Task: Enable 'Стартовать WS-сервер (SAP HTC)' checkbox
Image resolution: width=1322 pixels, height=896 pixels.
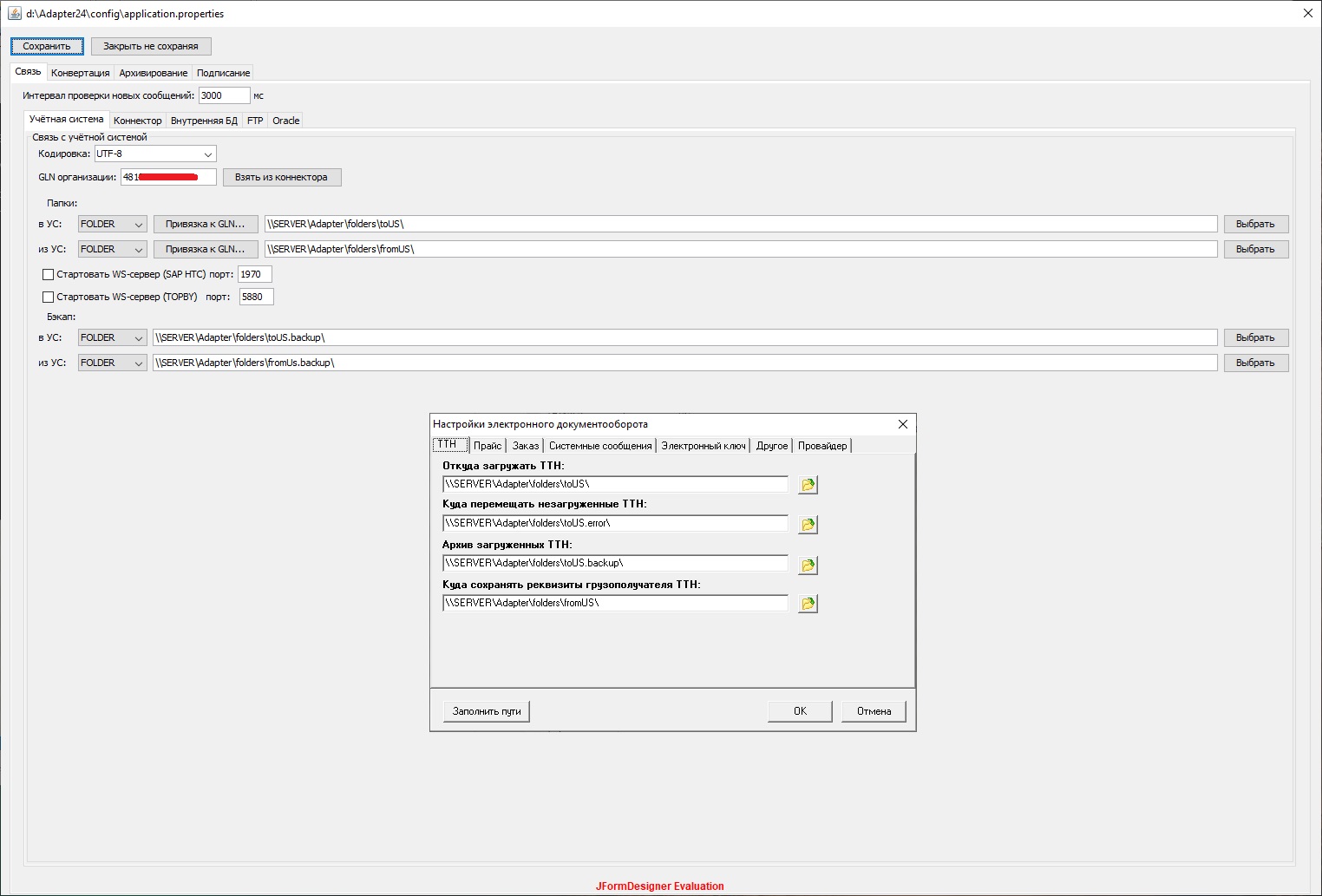Action: pos(49,275)
